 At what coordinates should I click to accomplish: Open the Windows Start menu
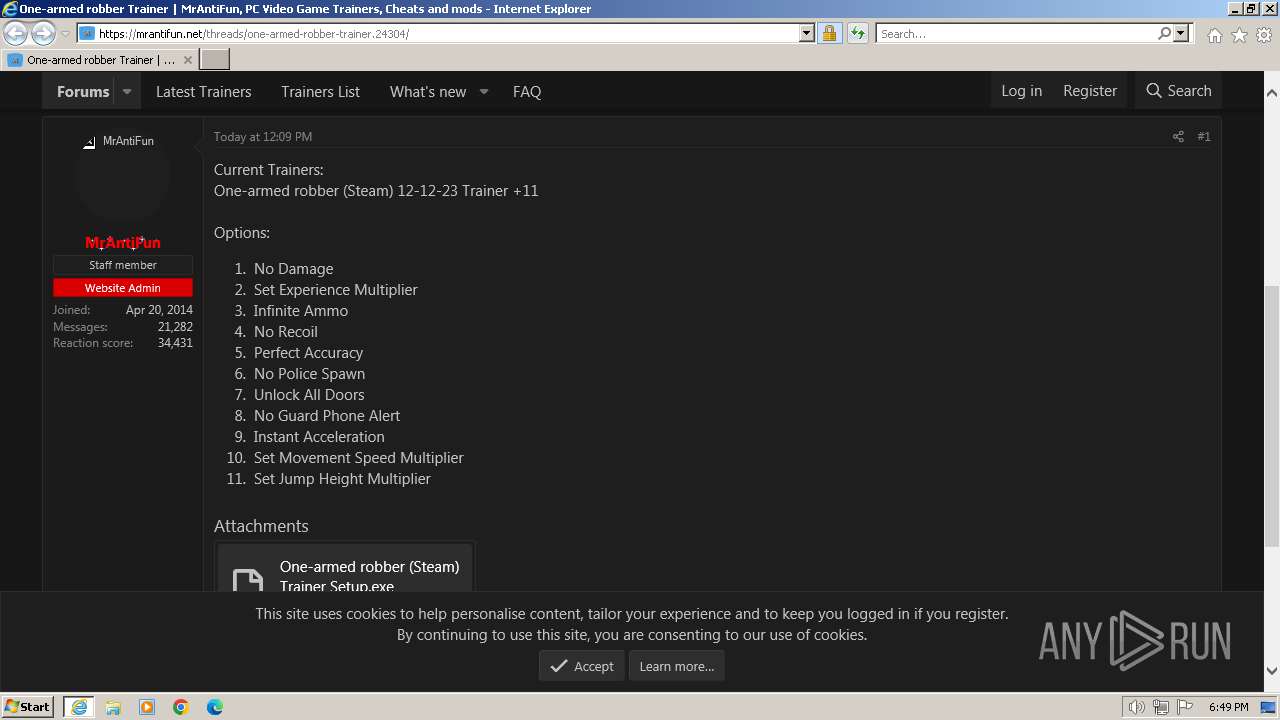[28, 706]
